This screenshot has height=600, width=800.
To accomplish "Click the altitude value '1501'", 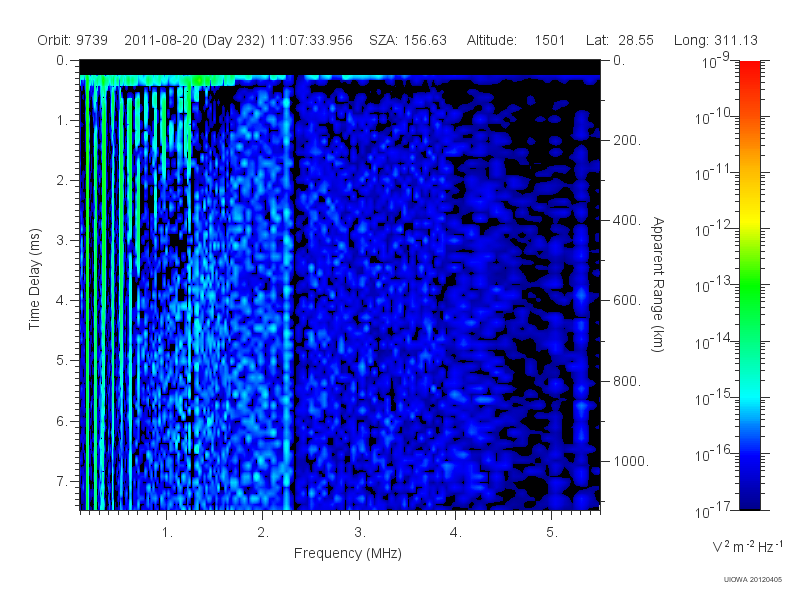I will [549, 40].
